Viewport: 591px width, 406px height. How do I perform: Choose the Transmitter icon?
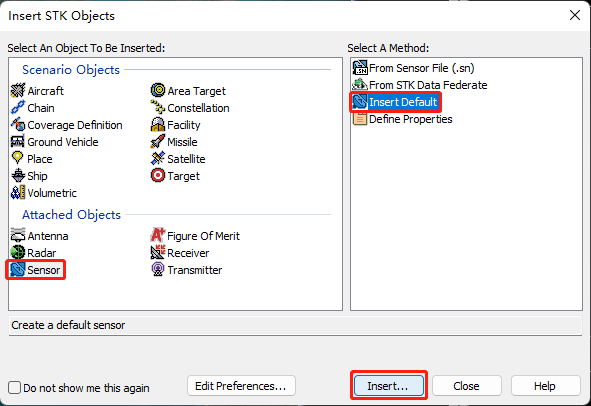(158, 270)
